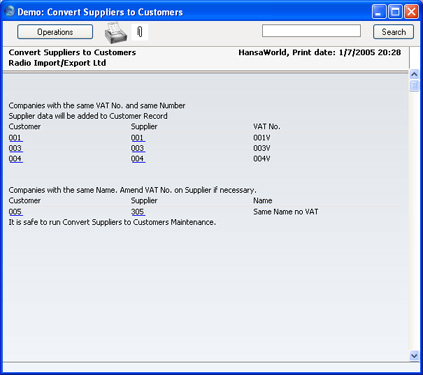Open supplier 003 link

coord(138,148)
